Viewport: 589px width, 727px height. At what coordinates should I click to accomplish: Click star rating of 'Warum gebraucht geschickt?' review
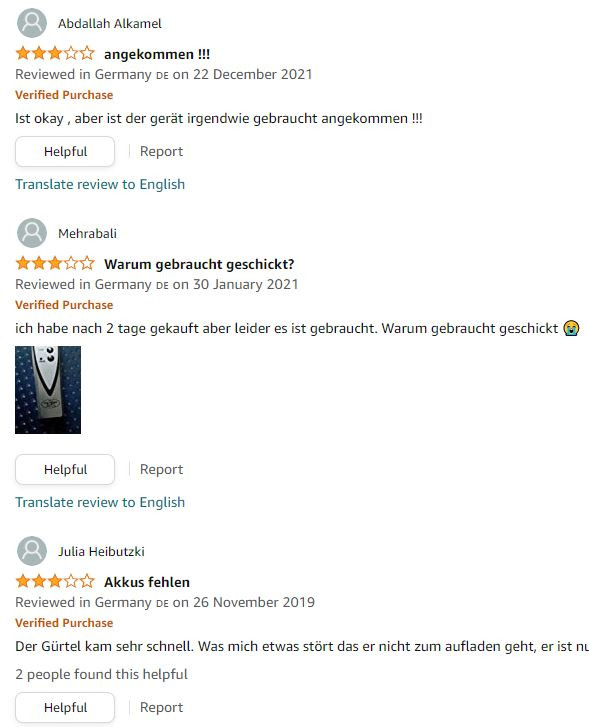(55, 263)
